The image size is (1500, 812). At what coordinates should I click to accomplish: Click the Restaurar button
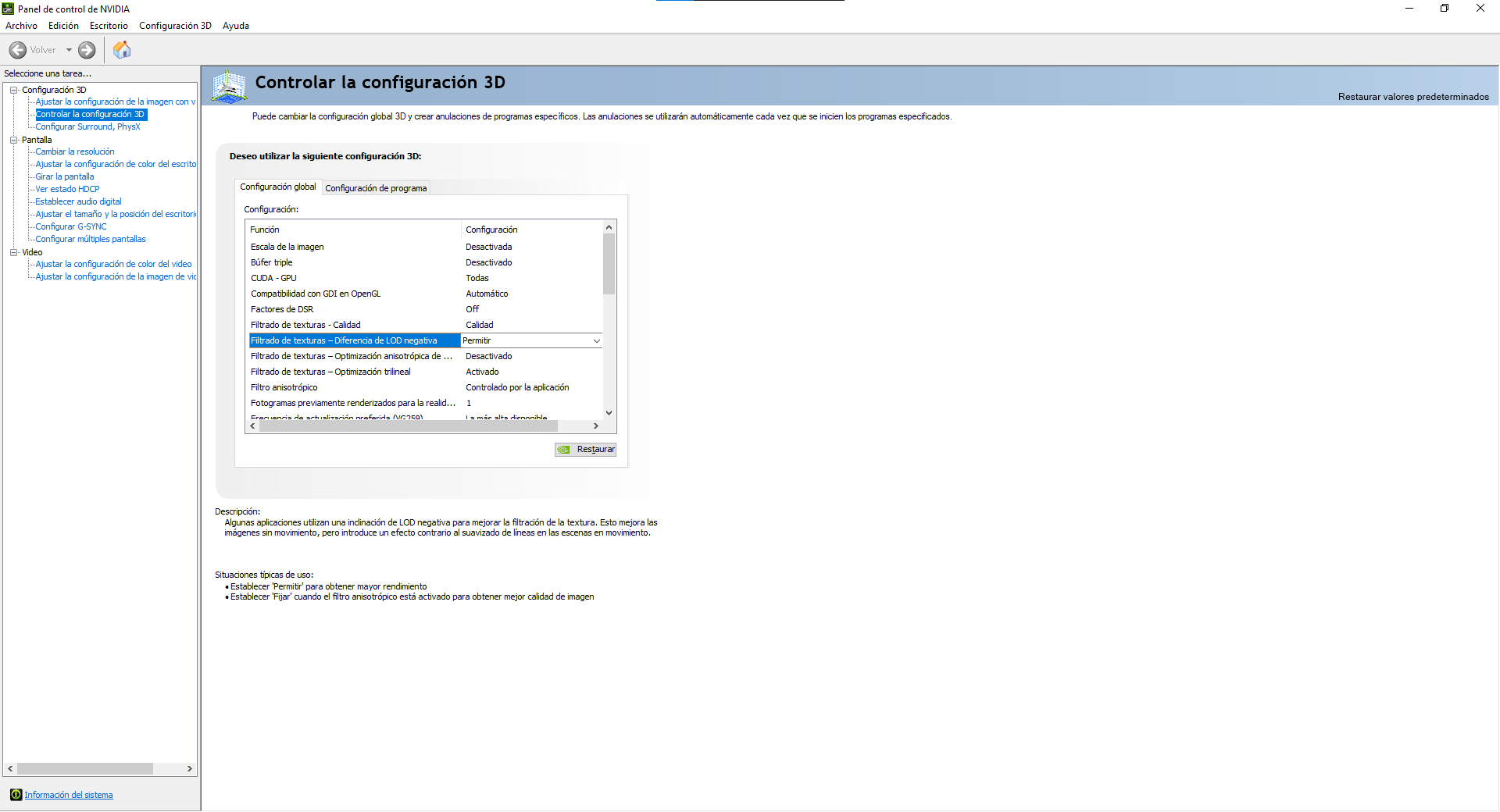585,449
